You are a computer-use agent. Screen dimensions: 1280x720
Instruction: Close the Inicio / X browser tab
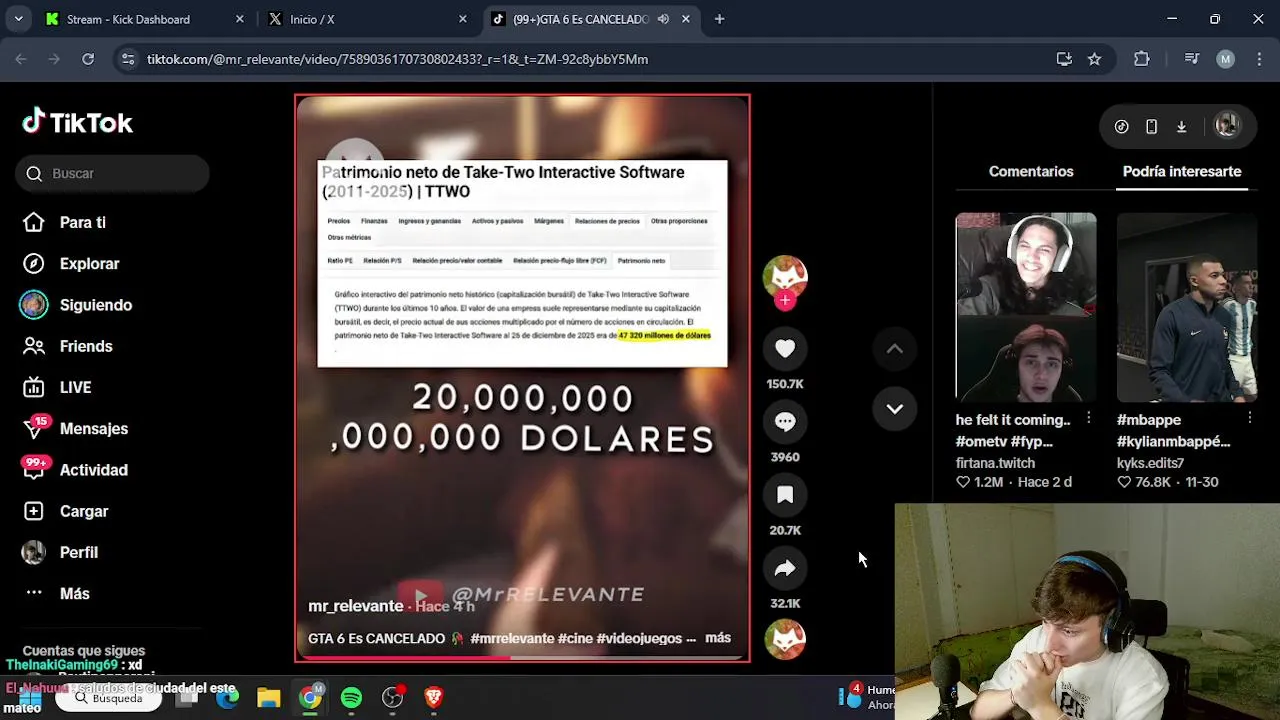coord(462,19)
